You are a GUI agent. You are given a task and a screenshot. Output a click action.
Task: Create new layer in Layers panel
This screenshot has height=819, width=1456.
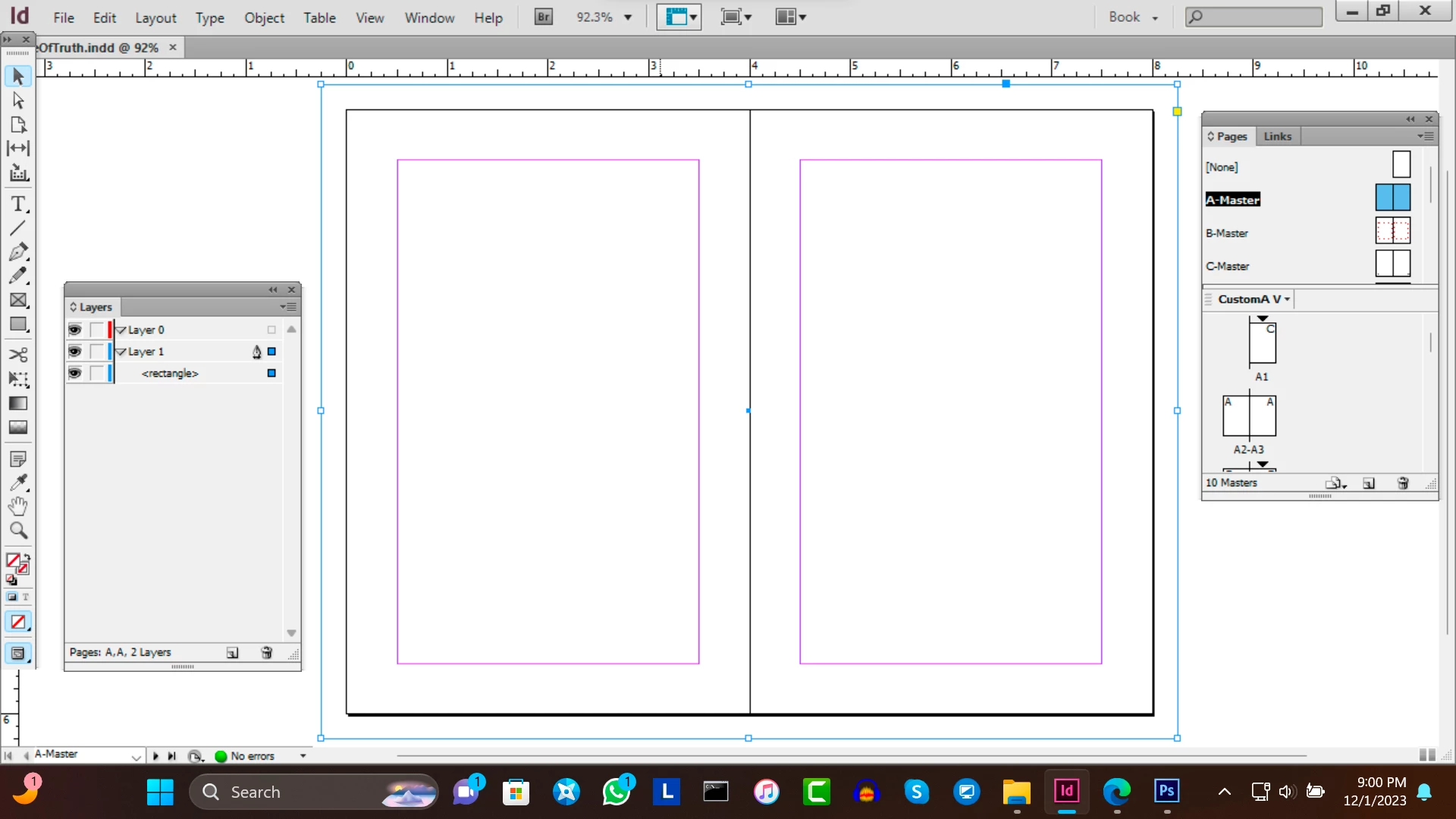[232, 653]
